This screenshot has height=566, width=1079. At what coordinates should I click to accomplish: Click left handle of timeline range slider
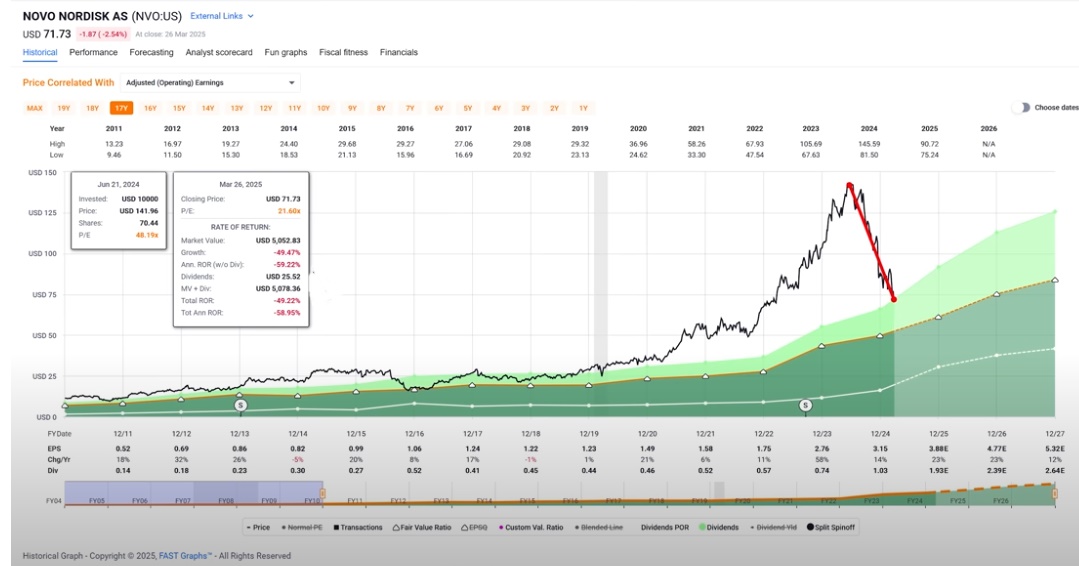tap(323, 494)
